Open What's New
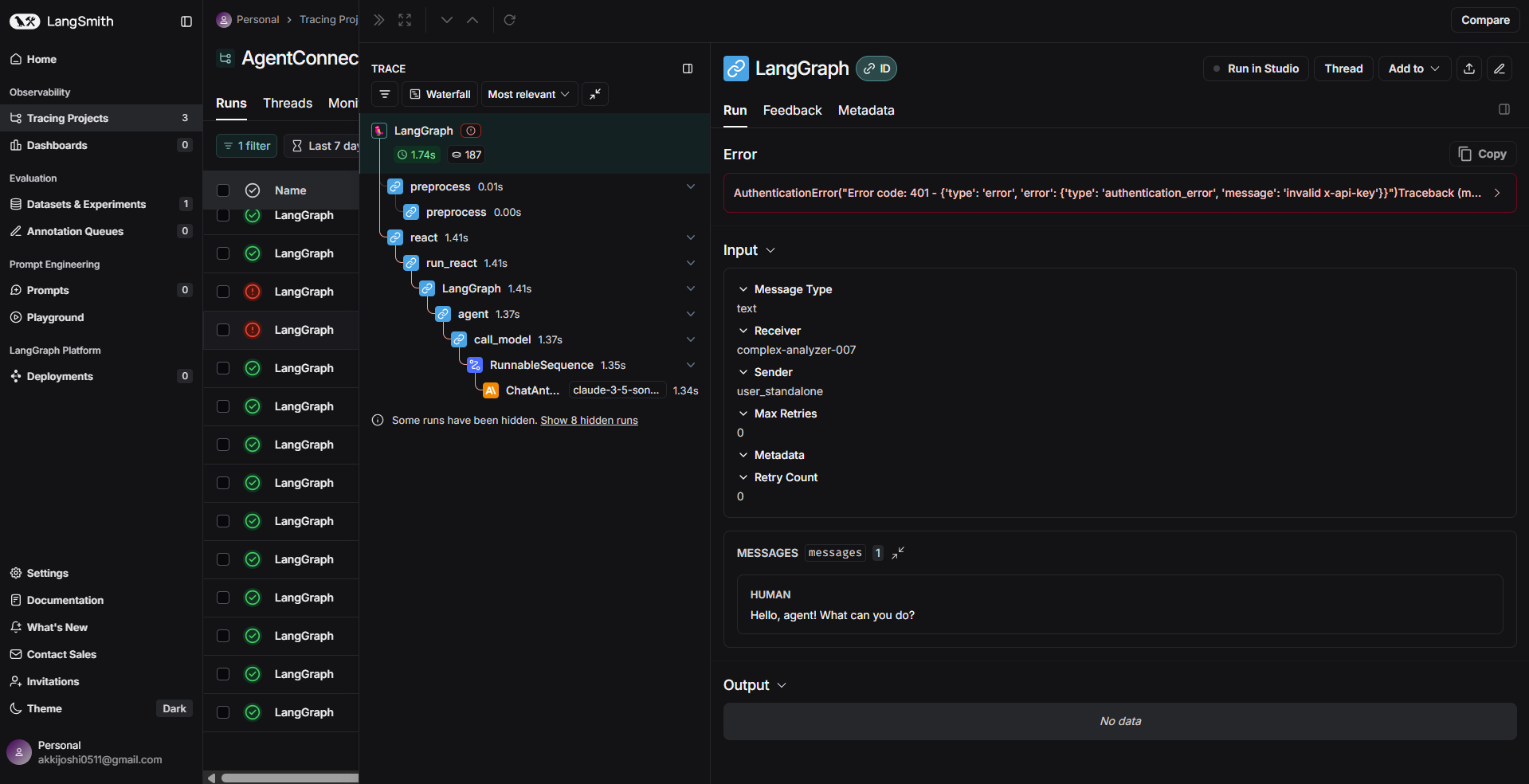The image size is (1529, 784). pyautogui.click(x=101, y=627)
